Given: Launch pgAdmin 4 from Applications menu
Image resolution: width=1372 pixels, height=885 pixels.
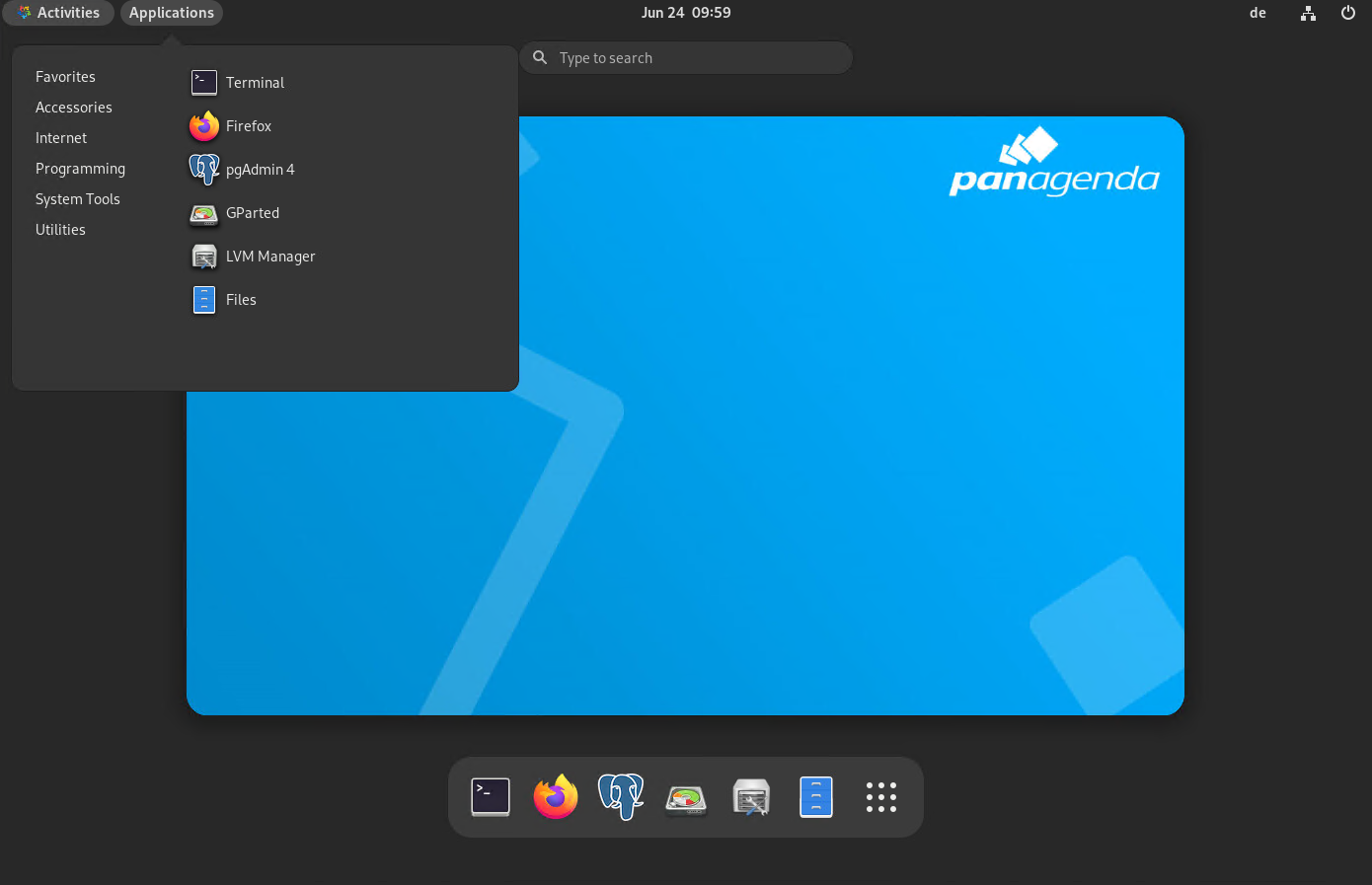Looking at the screenshot, I should click(x=260, y=170).
